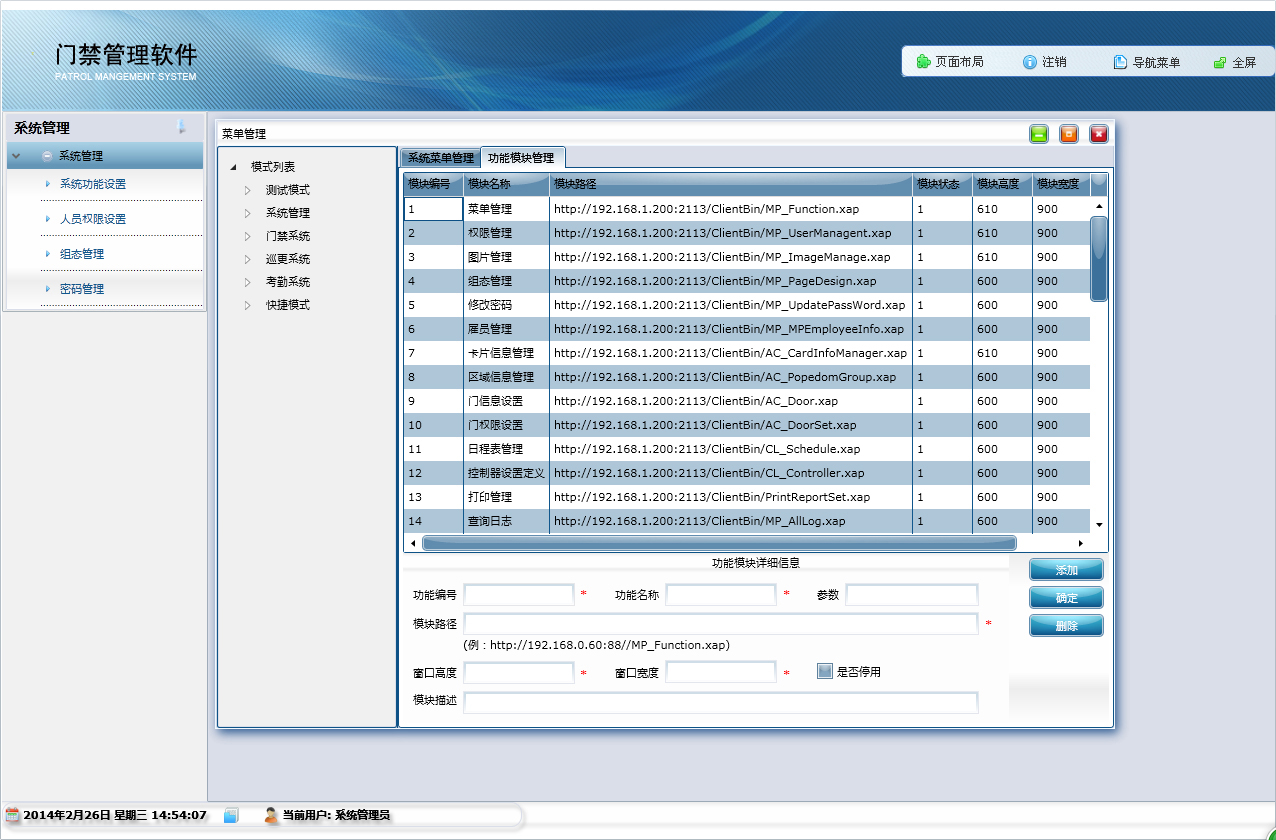The image size is (1276, 840).
Task: Expand the 考勤系统 tree node
Action: (248, 282)
